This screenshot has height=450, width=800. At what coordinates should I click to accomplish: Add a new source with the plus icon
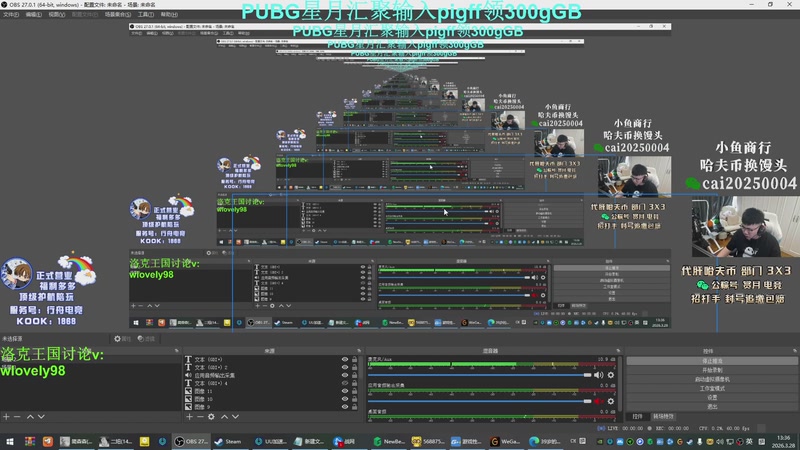tap(189, 417)
